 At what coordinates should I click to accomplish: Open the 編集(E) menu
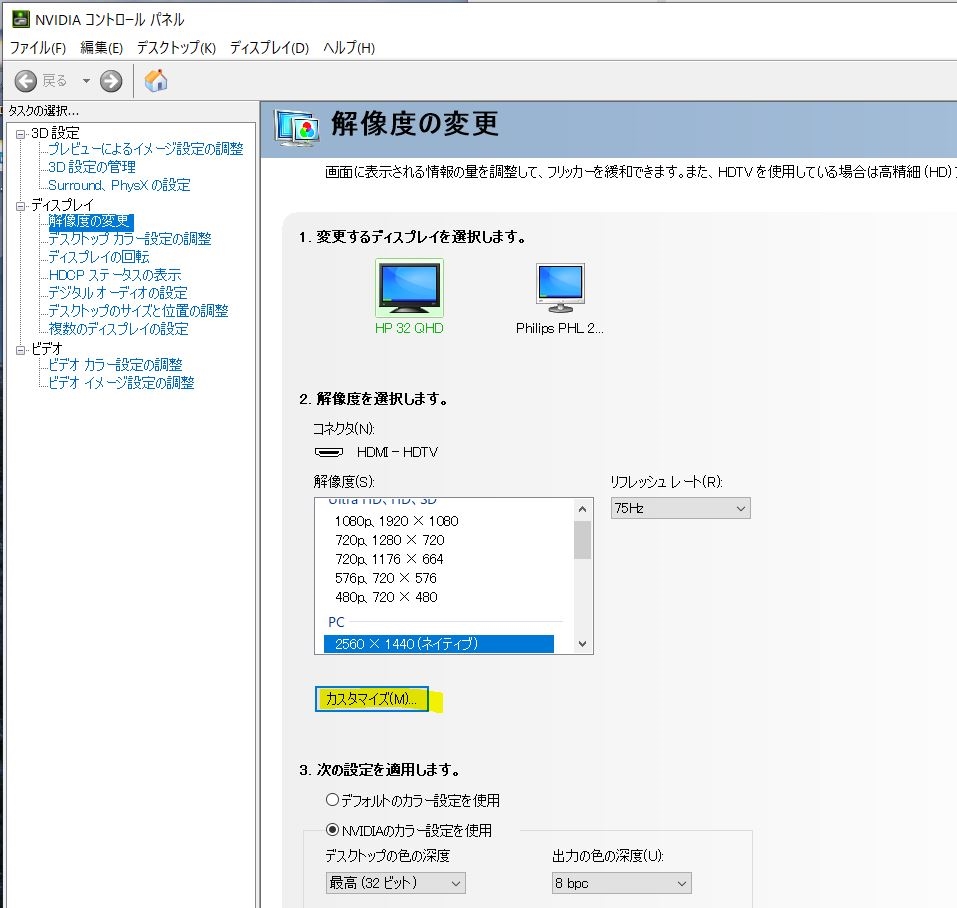click(101, 48)
